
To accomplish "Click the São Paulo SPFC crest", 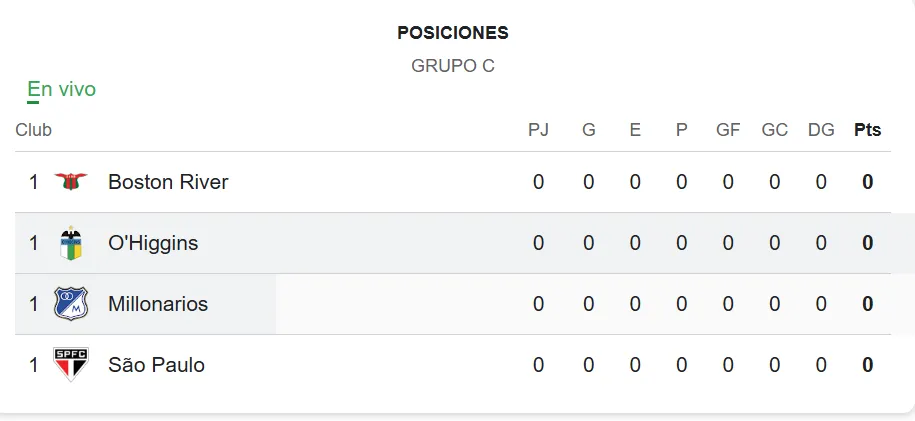I will 71,365.
